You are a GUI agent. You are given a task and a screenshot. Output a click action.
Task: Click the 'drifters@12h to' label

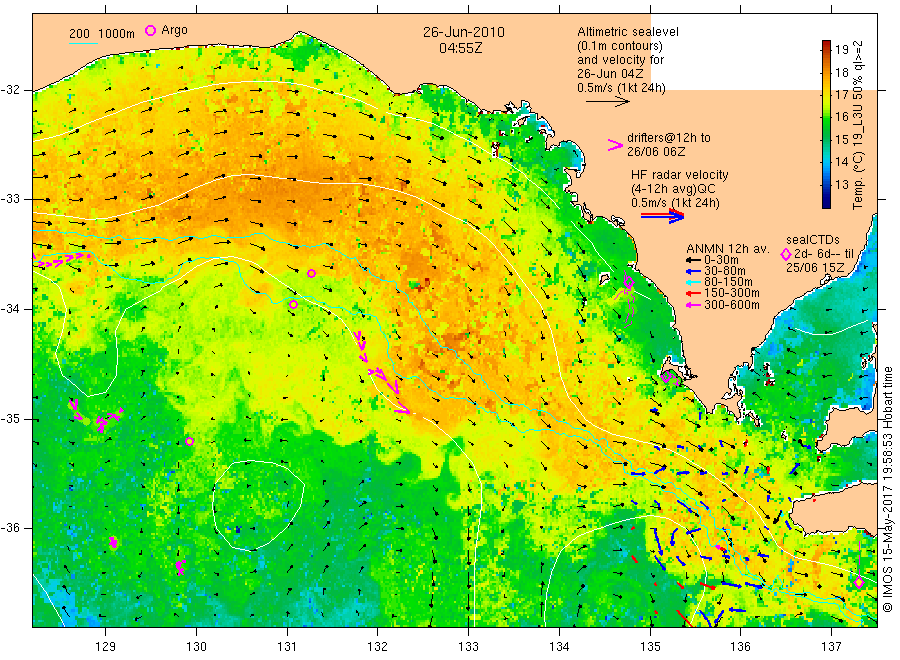coord(669,138)
